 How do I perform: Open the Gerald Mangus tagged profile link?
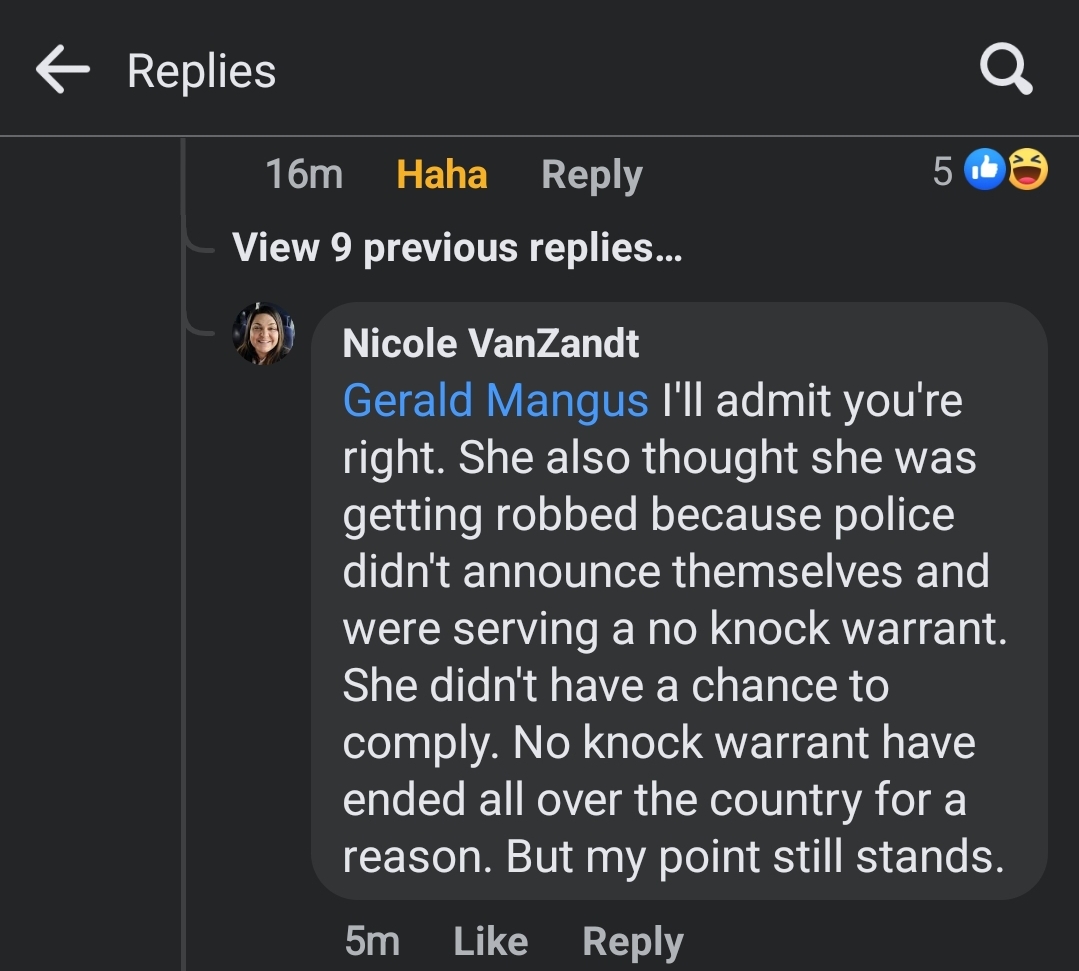(495, 401)
